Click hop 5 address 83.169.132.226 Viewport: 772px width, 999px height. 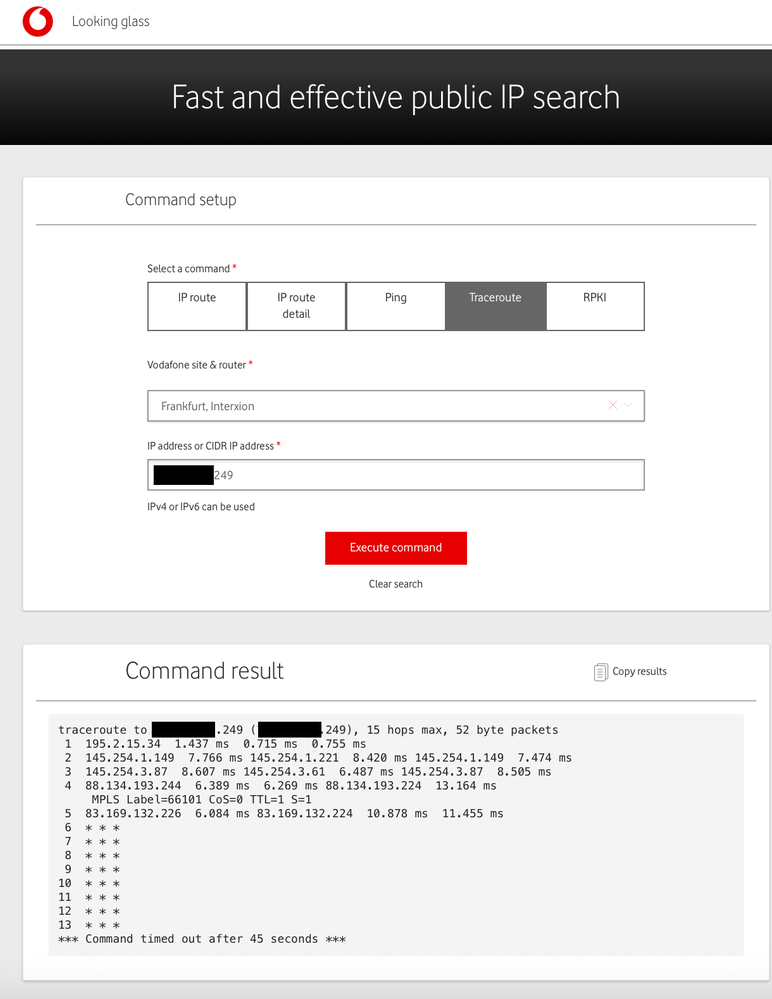[x=133, y=814]
